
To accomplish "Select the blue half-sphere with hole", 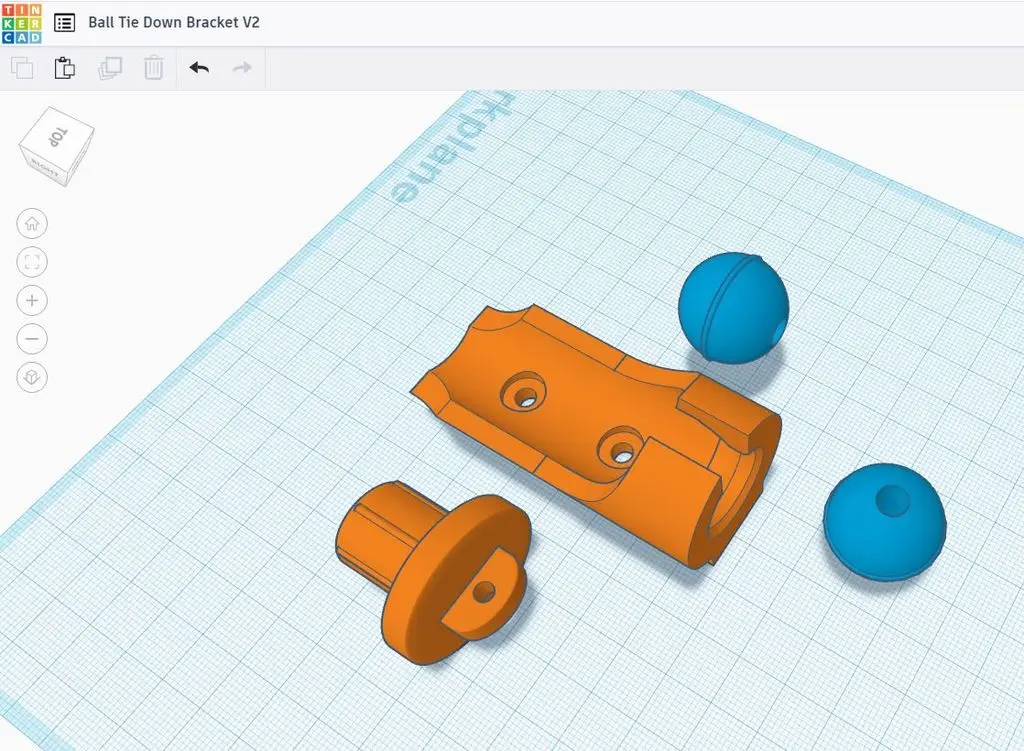I will coord(884,520).
